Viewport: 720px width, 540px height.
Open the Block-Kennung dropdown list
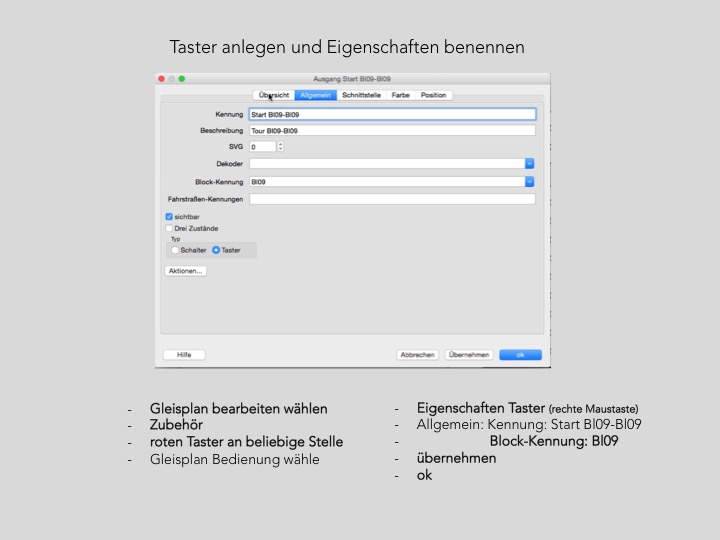pos(529,182)
